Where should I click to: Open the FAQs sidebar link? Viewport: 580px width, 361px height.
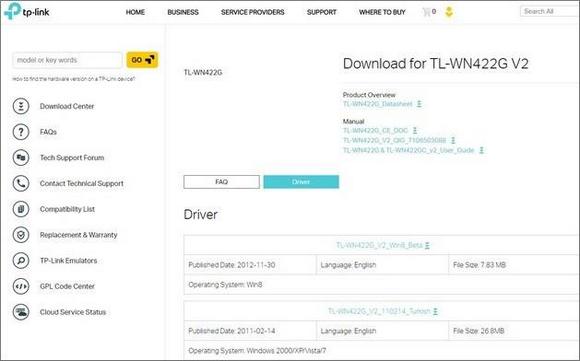pos(48,132)
